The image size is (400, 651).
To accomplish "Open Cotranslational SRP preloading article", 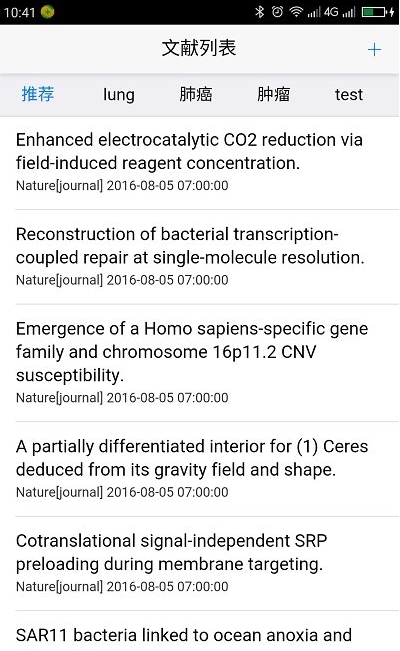I will [200, 563].
